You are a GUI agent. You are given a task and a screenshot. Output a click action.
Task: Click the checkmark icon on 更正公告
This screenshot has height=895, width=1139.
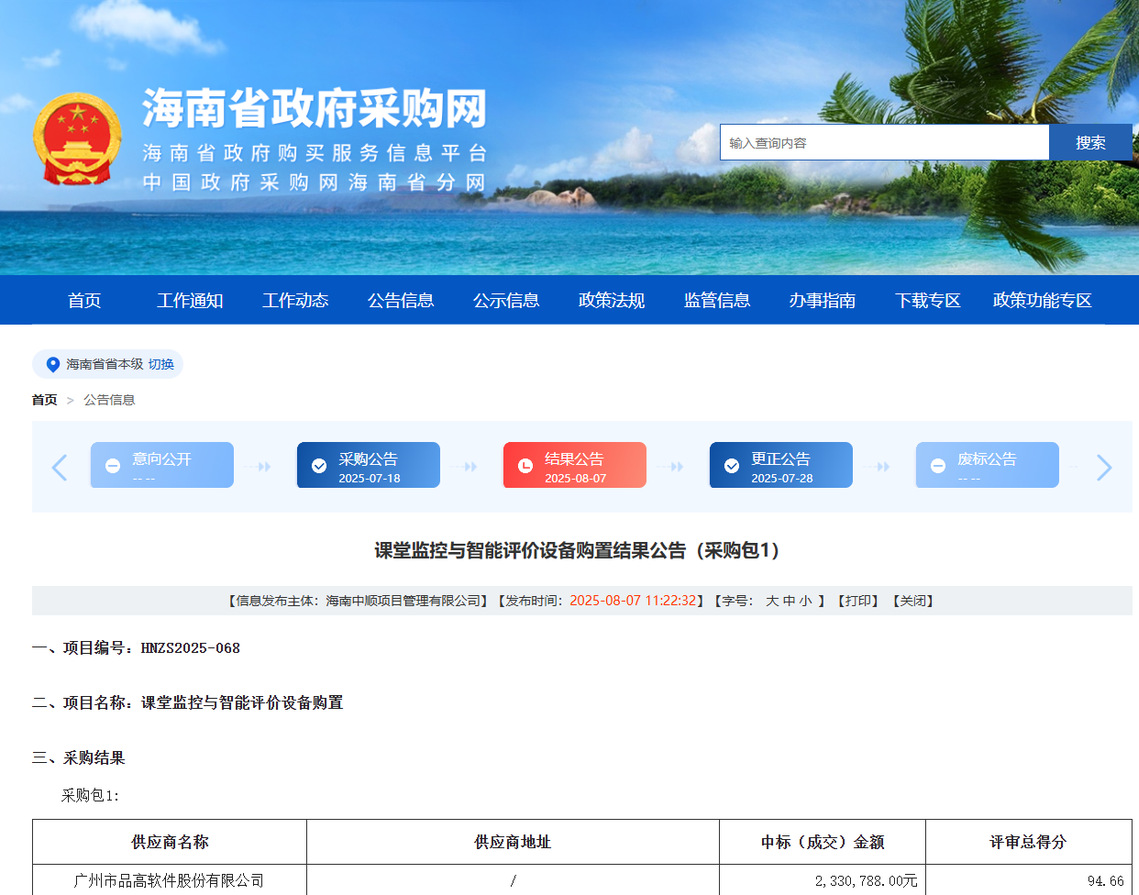[x=732, y=466]
